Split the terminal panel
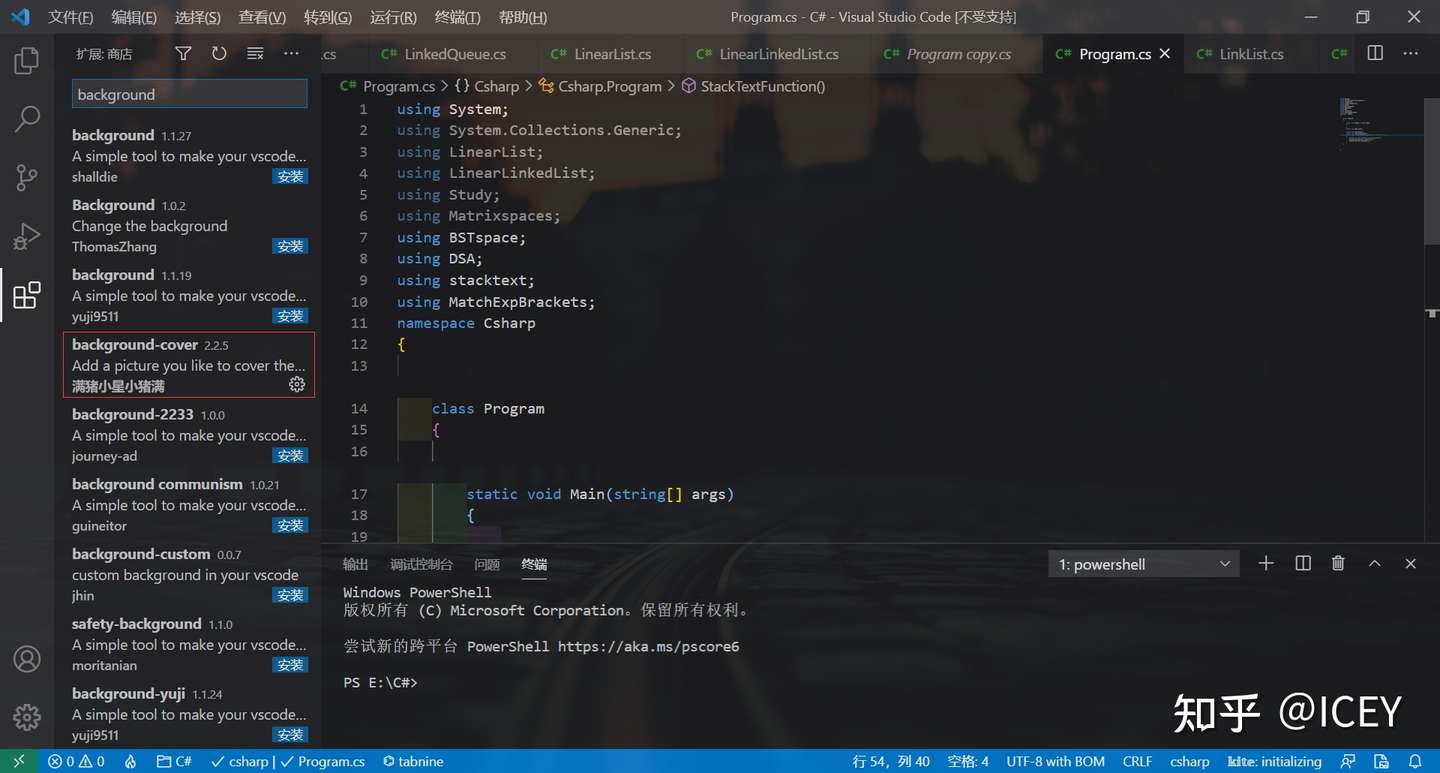Screen dimensions: 1440x773 pos(1303,564)
